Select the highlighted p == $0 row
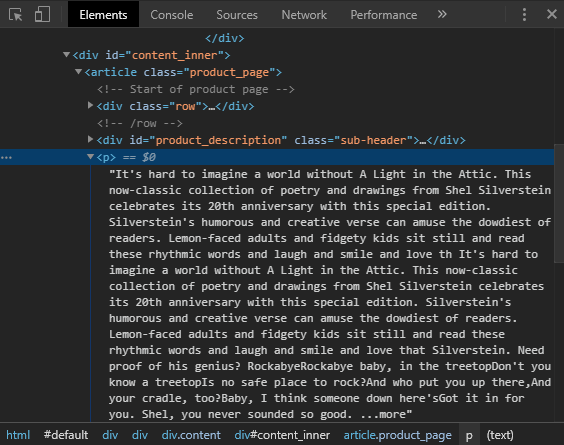Image resolution: width=564 pixels, height=445 pixels. click(x=277, y=157)
